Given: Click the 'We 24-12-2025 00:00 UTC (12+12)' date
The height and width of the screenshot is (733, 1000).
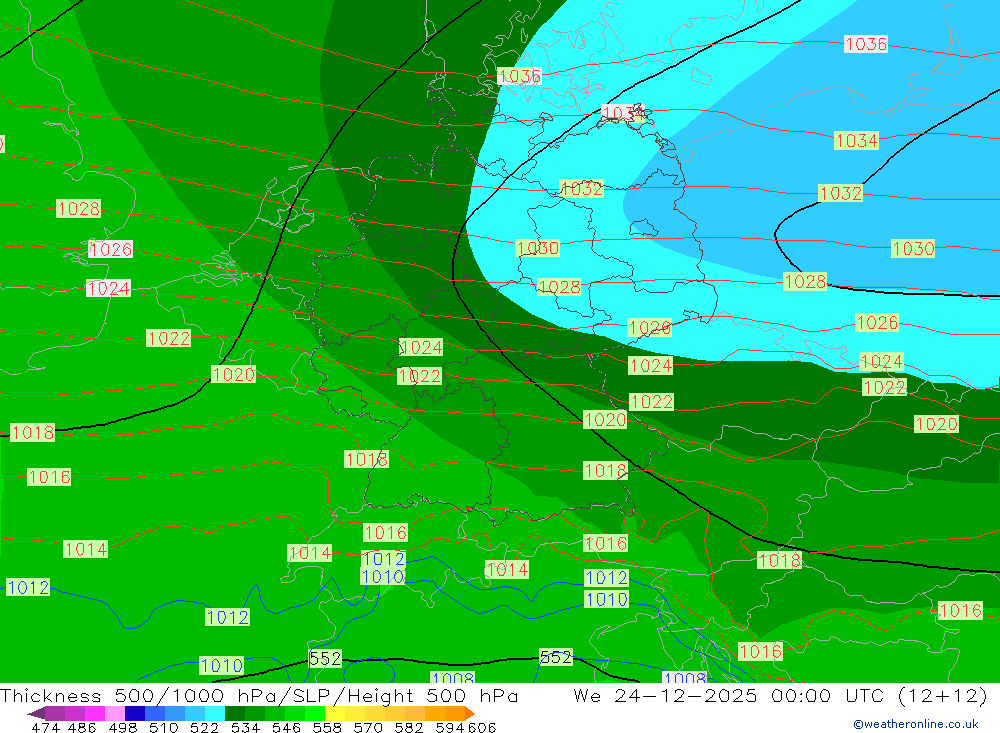Looking at the screenshot, I should [780, 695].
